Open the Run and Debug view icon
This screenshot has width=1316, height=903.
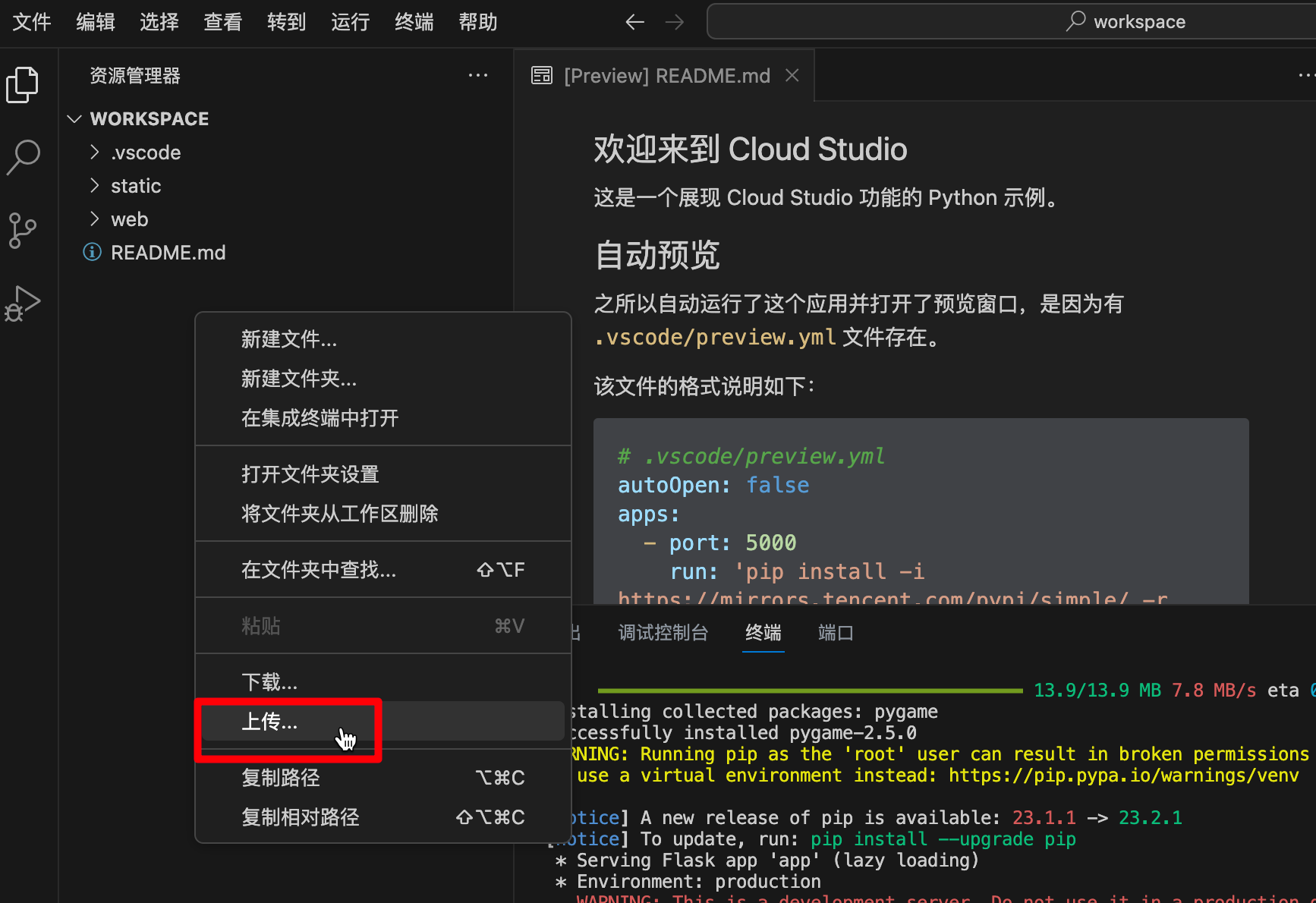pyautogui.click(x=23, y=304)
